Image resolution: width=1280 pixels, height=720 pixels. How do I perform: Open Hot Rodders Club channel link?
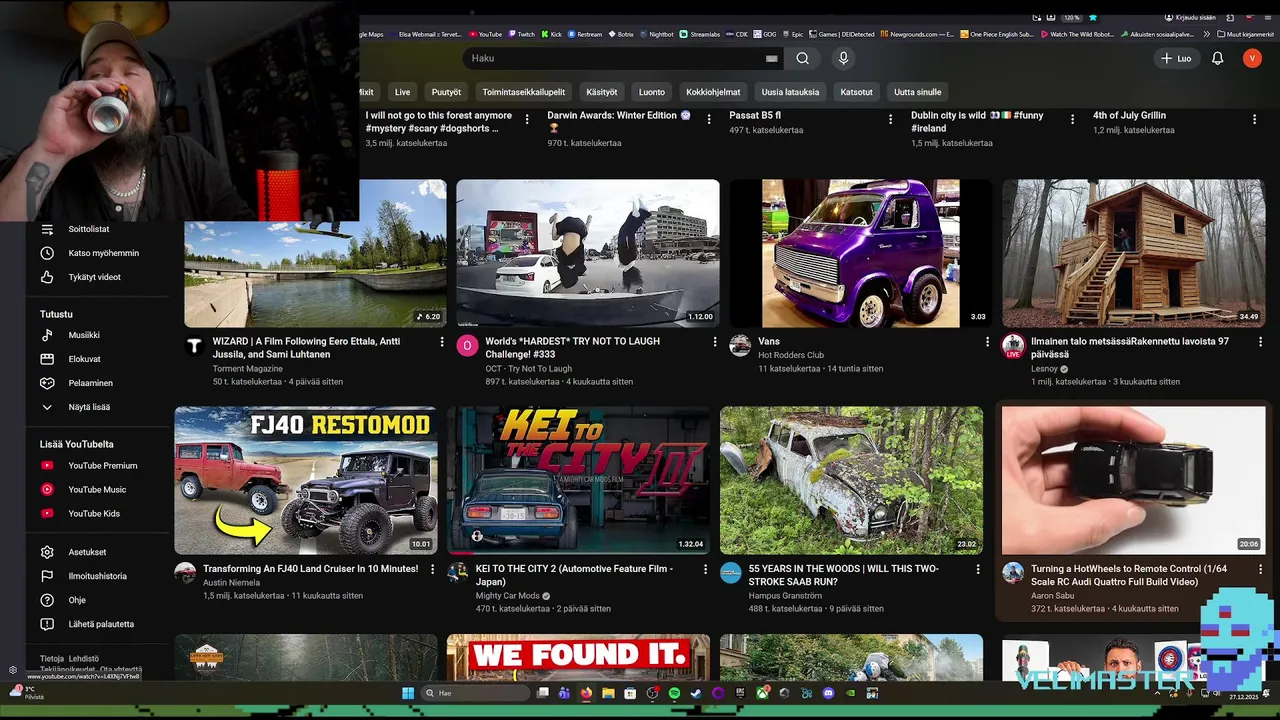[791, 355]
